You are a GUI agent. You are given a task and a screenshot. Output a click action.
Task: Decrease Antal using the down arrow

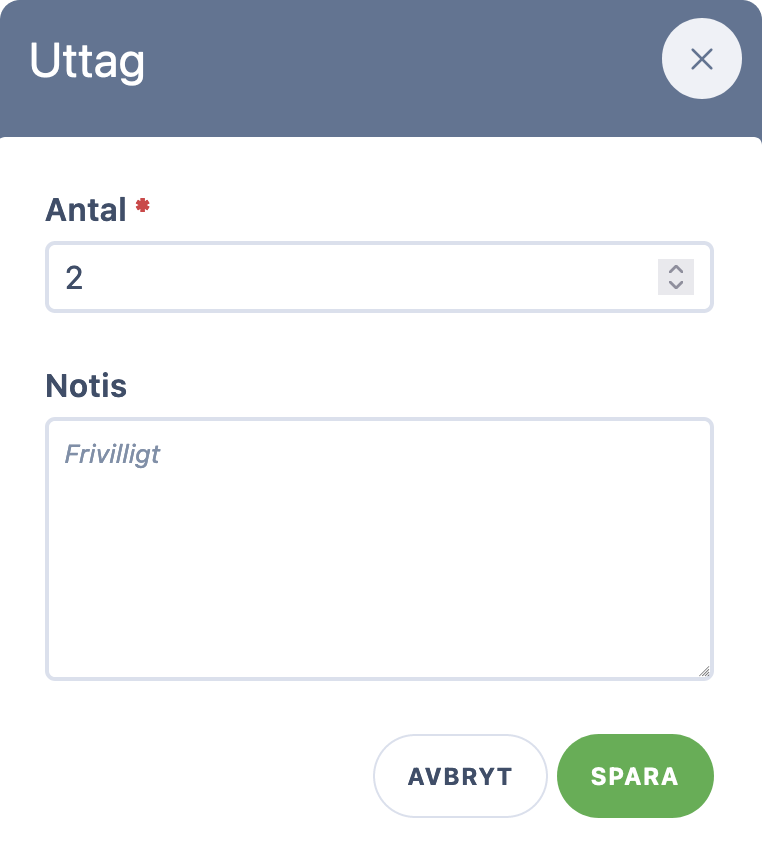(676, 285)
